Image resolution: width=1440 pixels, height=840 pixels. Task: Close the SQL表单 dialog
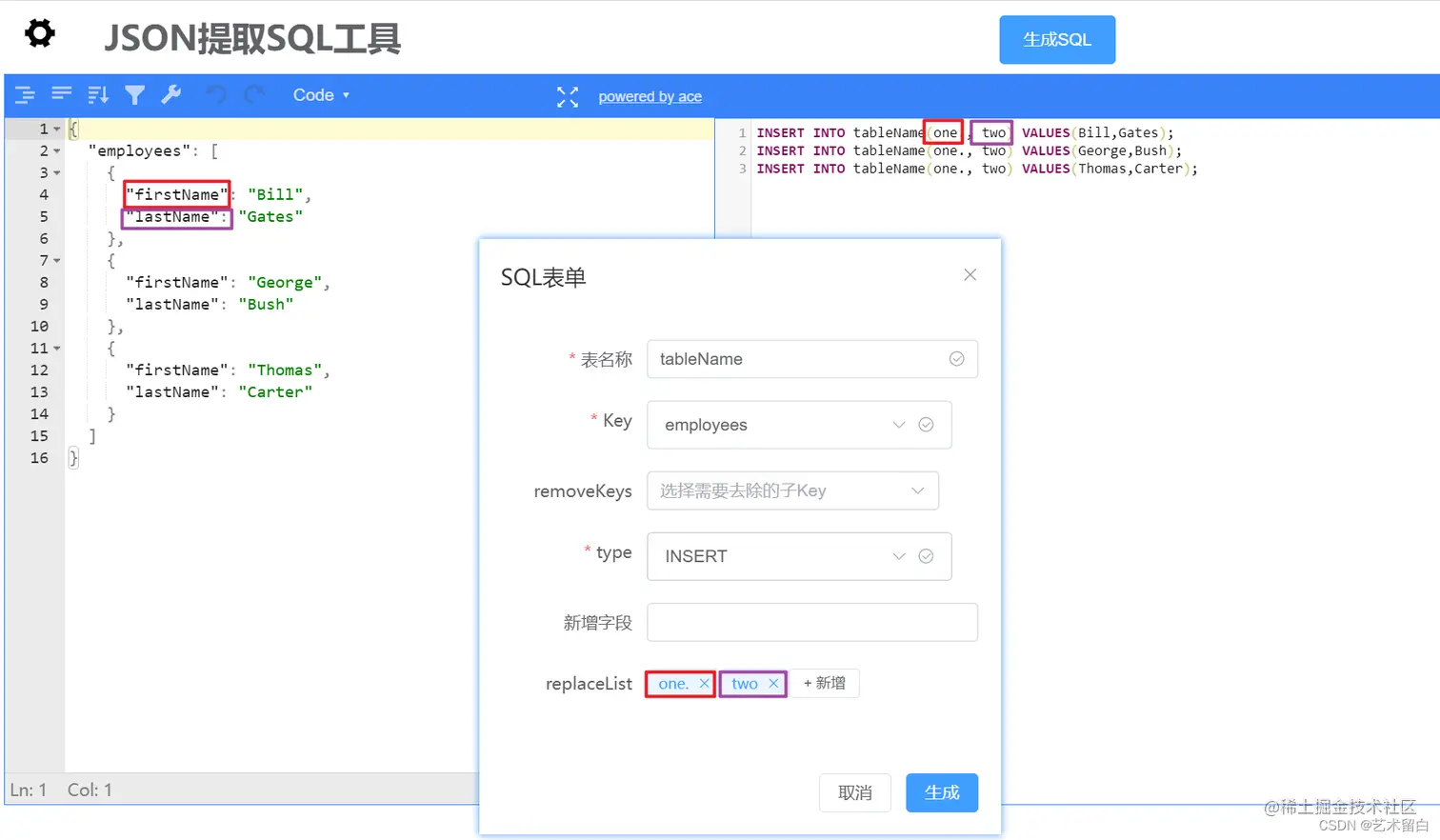970,274
